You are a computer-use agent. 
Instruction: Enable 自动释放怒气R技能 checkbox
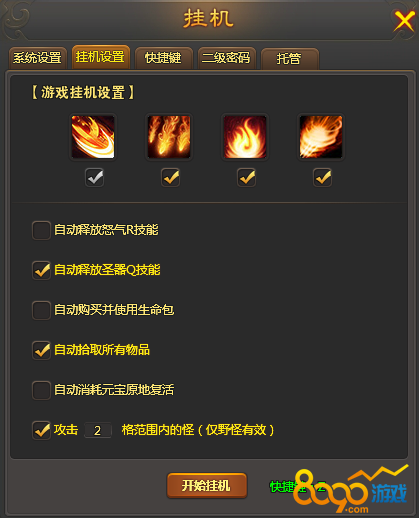pos(41,230)
